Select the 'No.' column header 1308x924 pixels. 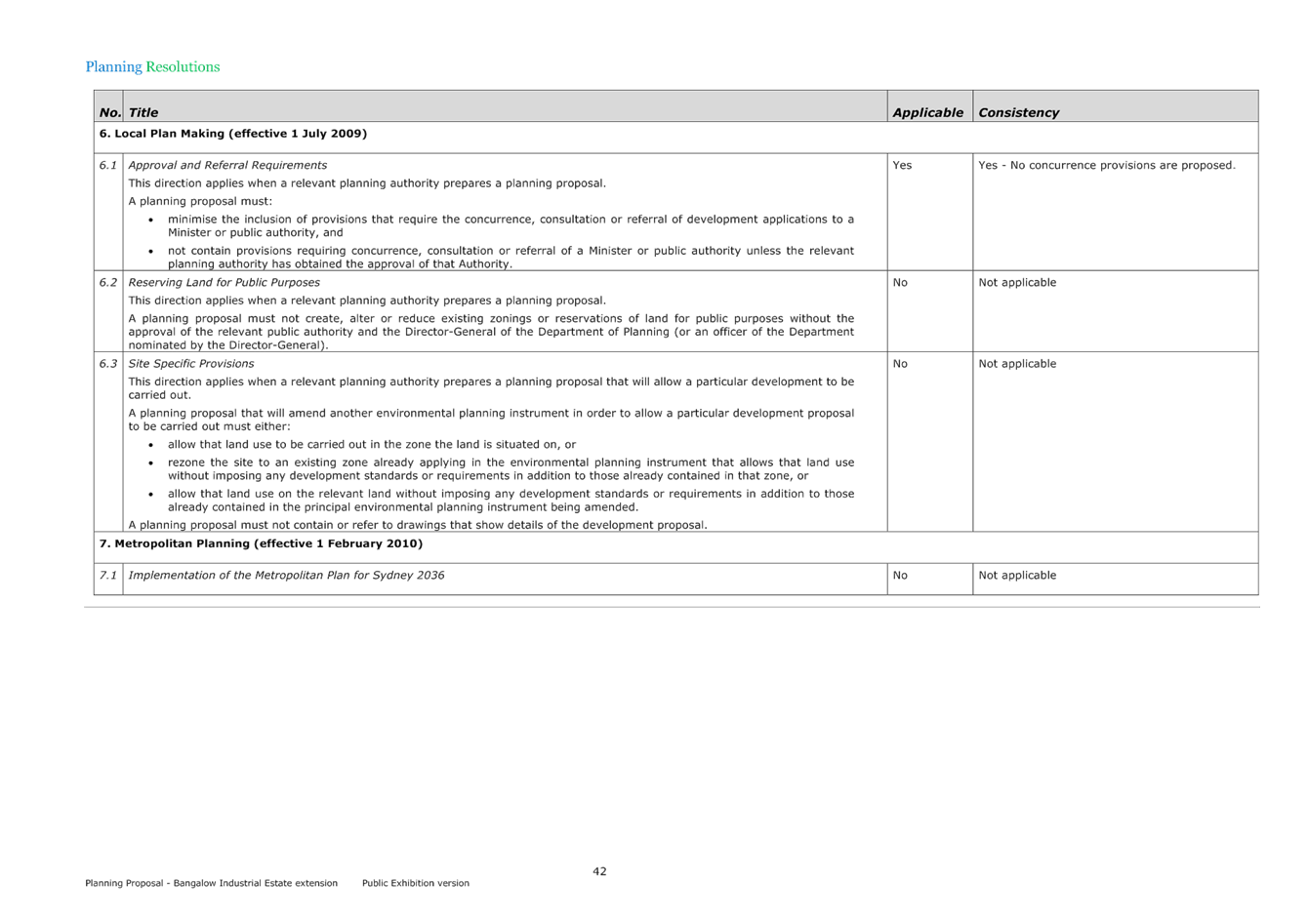pos(109,112)
